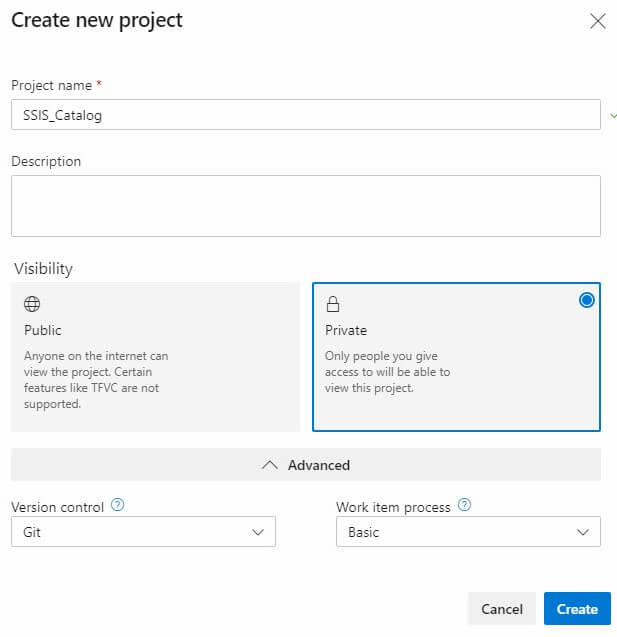This screenshot has height=637, width=617.
Task: Open the Version control Git dropdown
Action: click(x=143, y=532)
